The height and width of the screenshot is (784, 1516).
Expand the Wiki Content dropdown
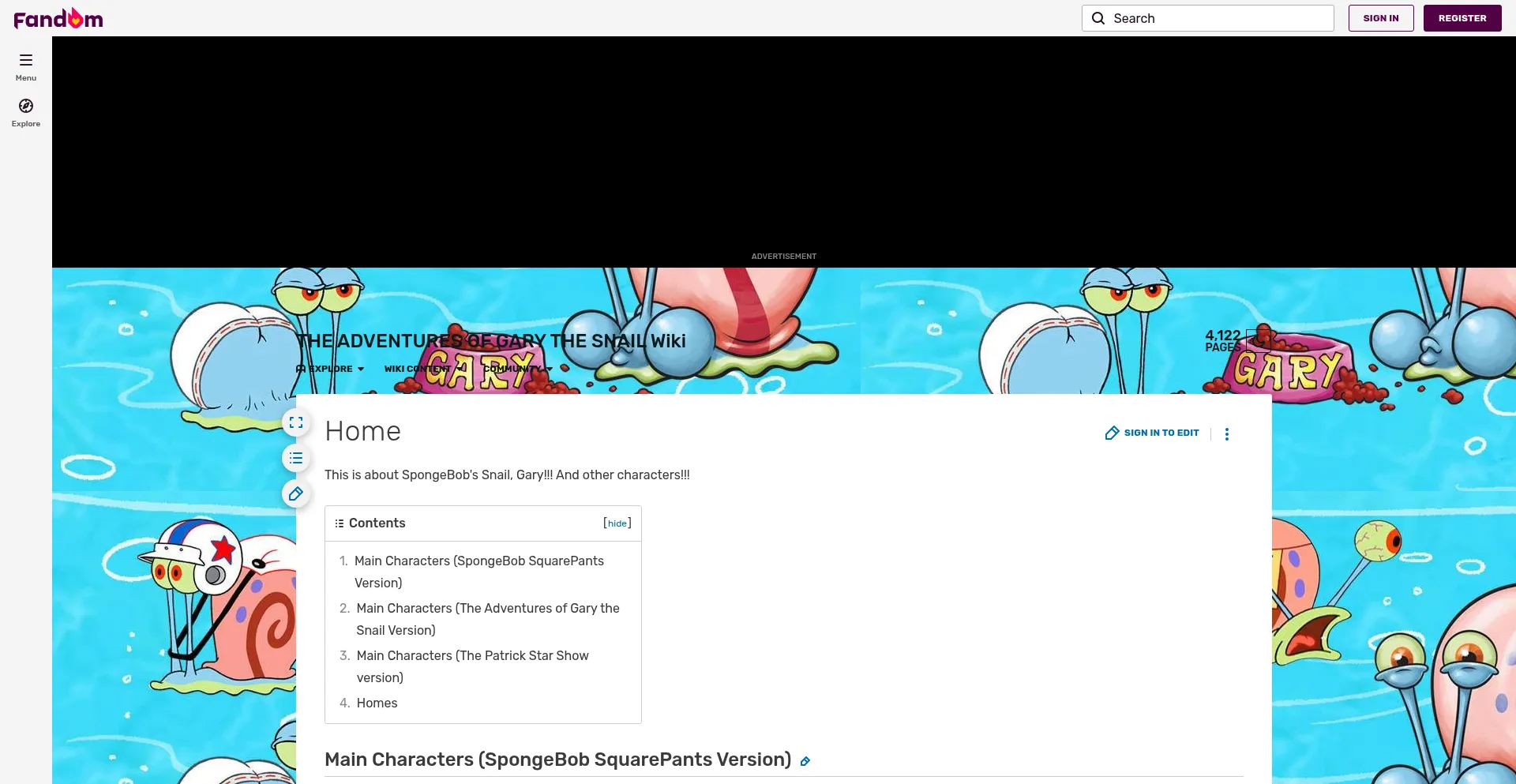point(423,369)
